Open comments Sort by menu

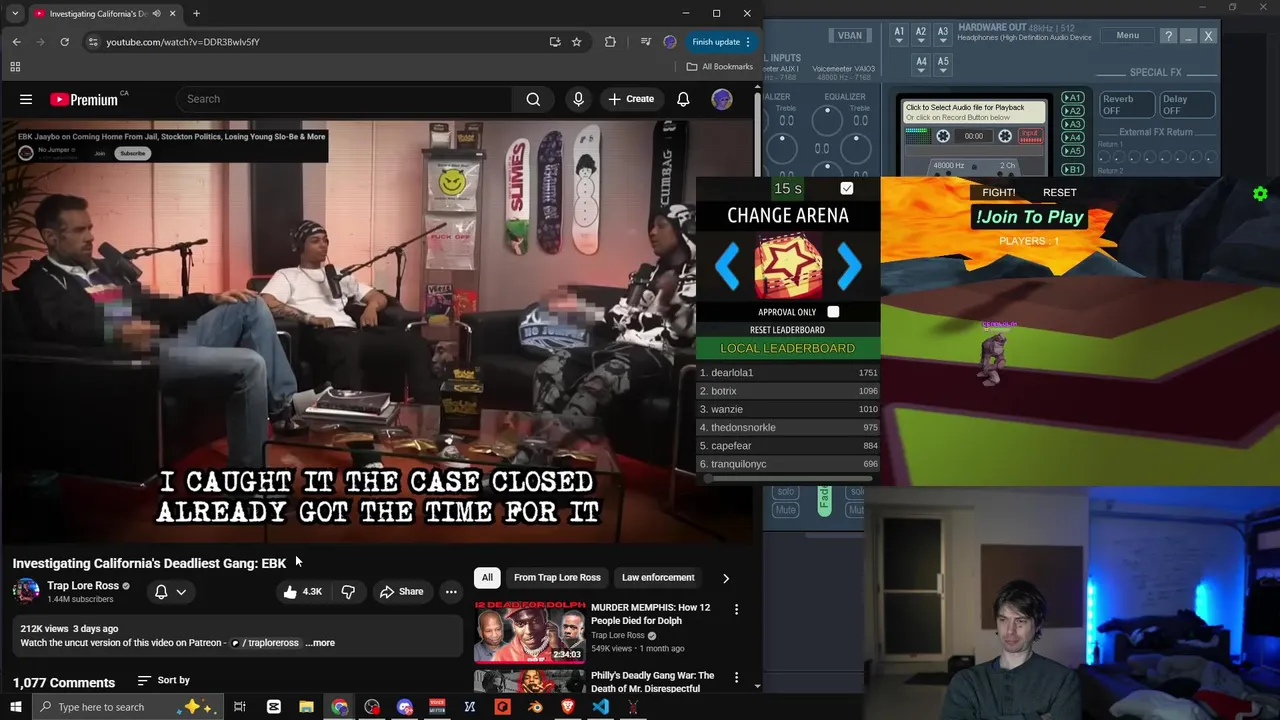[x=164, y=680]
